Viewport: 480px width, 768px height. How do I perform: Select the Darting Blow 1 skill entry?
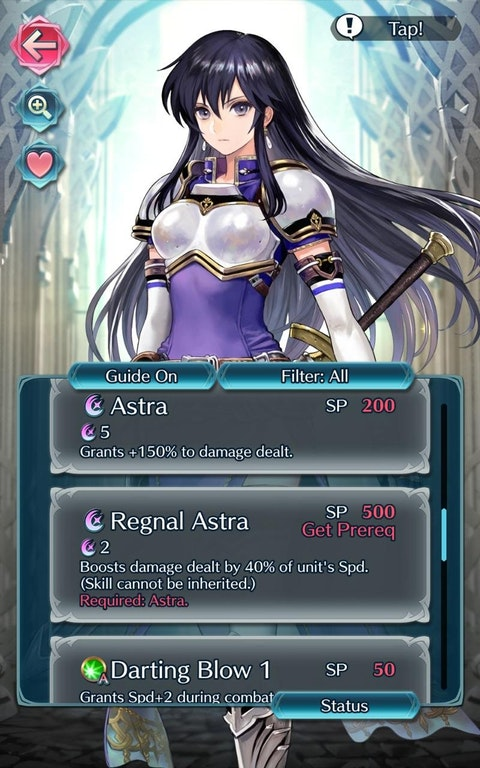pos(240,671)
